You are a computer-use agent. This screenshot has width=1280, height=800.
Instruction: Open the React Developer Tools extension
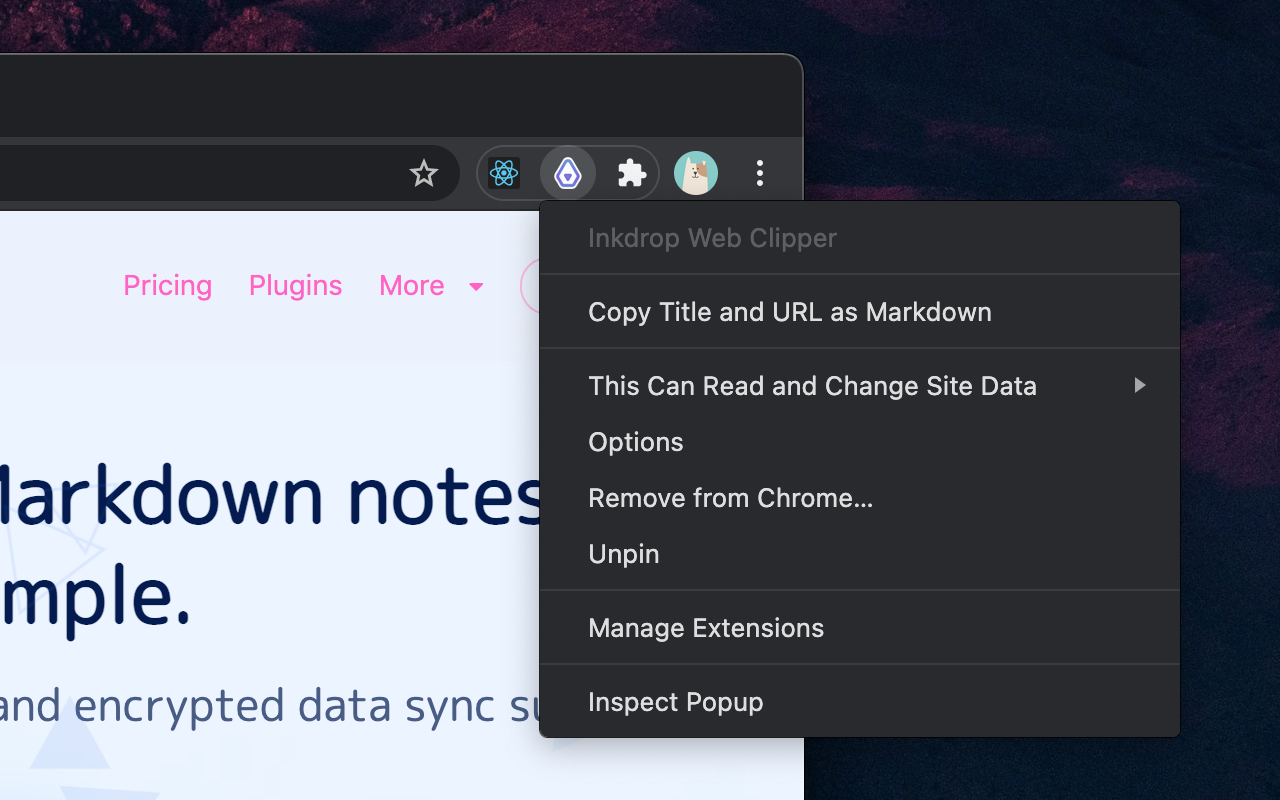click(504, 174)
